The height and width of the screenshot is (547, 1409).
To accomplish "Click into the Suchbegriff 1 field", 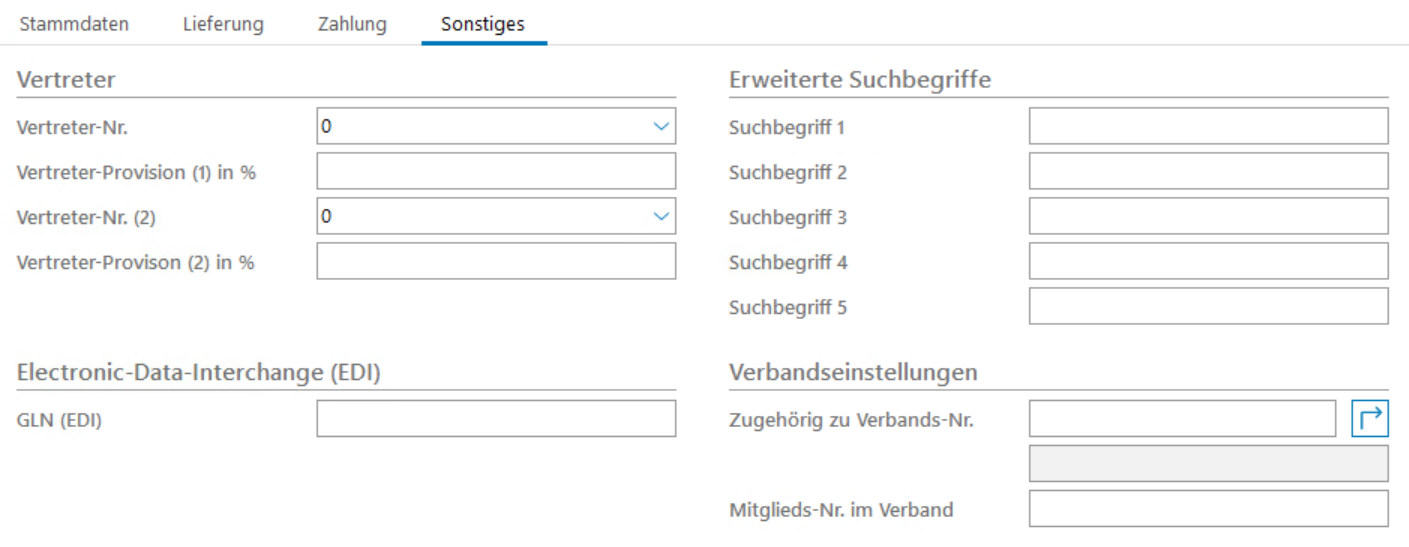I will tap(1208, 127).
